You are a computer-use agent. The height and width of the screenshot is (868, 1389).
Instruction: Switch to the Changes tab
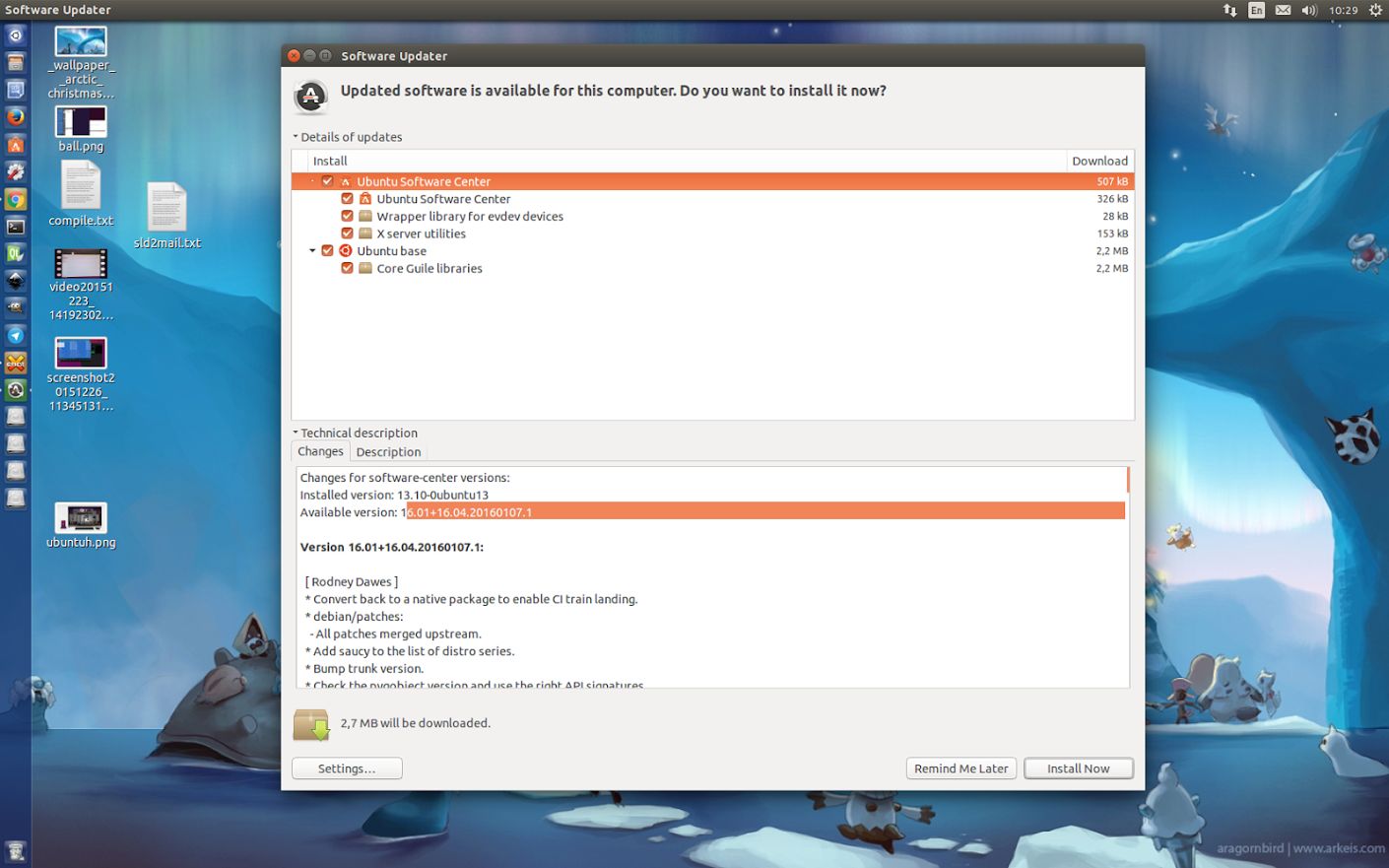coord(320,451)
